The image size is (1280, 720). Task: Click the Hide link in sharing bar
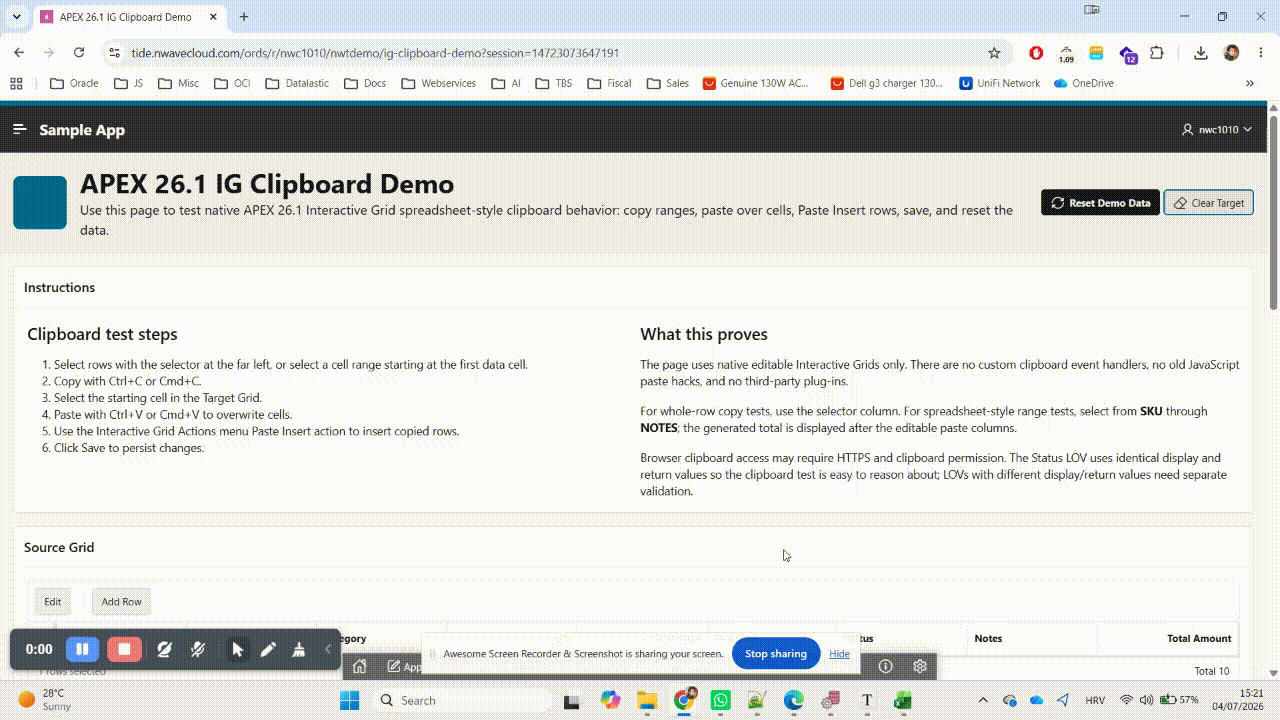pos(839,654)
